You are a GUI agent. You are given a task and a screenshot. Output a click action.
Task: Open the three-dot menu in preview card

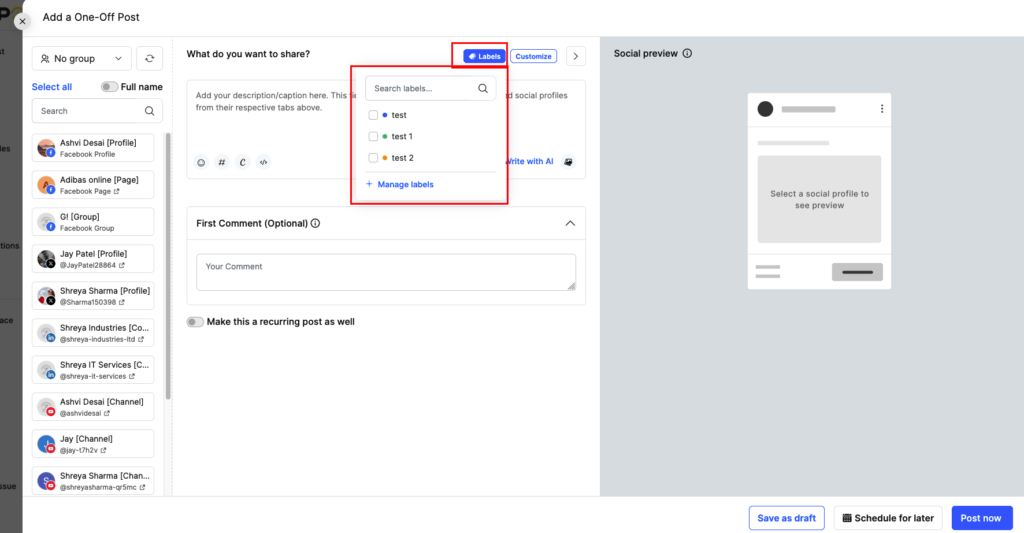[x=882, y=109]
